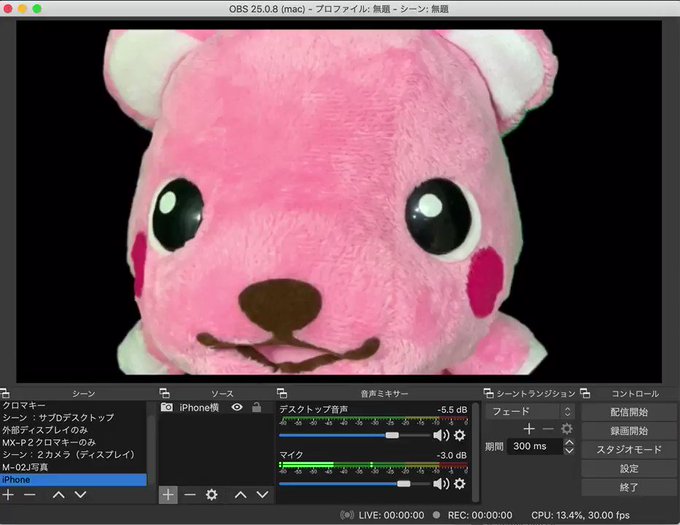This screenshot has height=525, width=680.
Task: Remove selected scene with minus icon
Action: coord(29,495)
